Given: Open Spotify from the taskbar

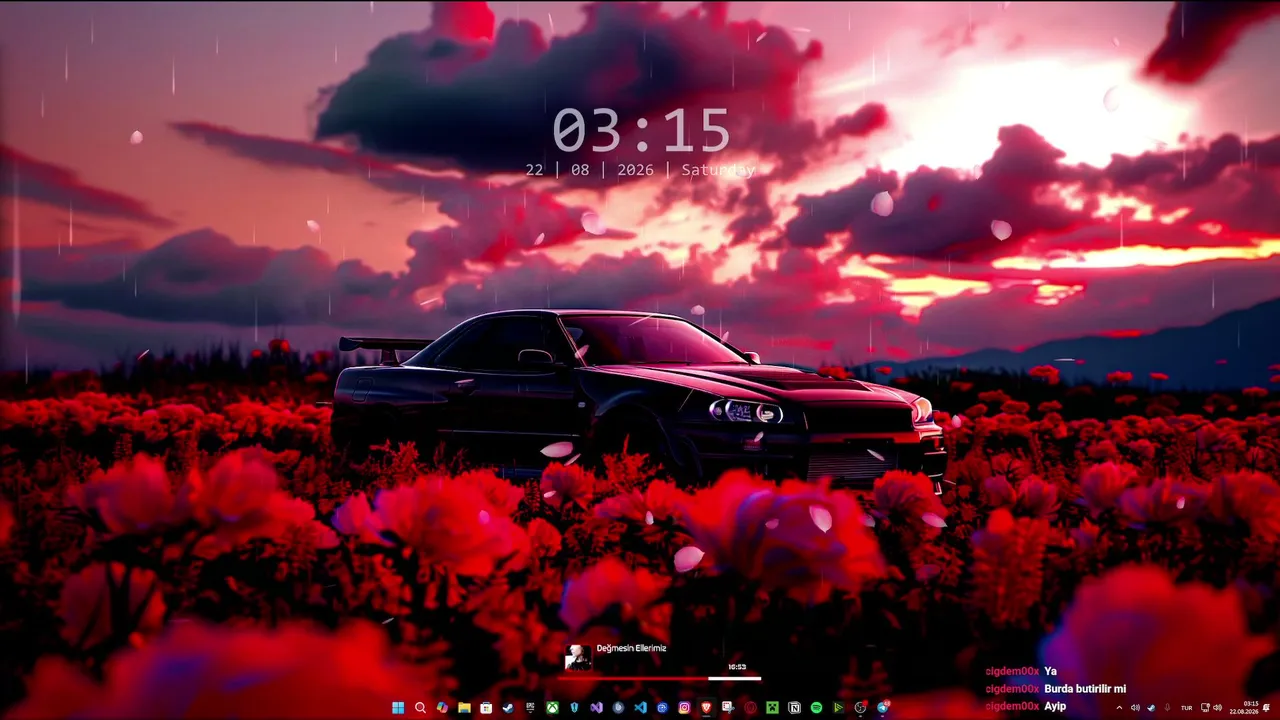Looking at the screenshot, I should 816,708.
